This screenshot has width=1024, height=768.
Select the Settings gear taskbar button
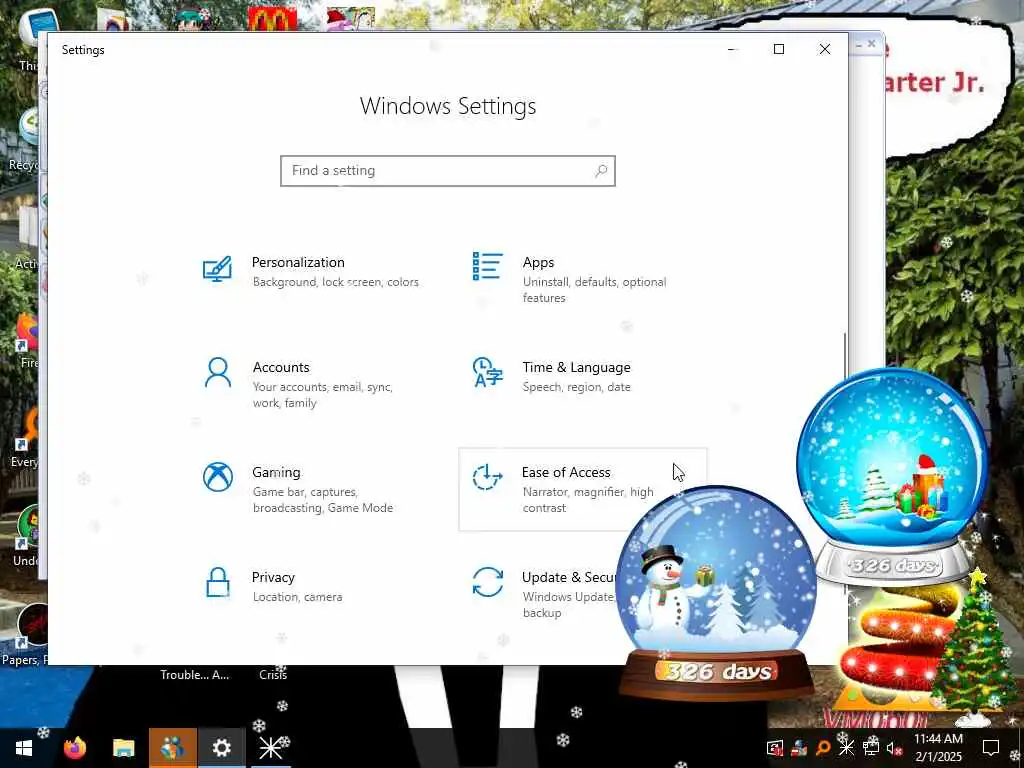coord(221,748)
